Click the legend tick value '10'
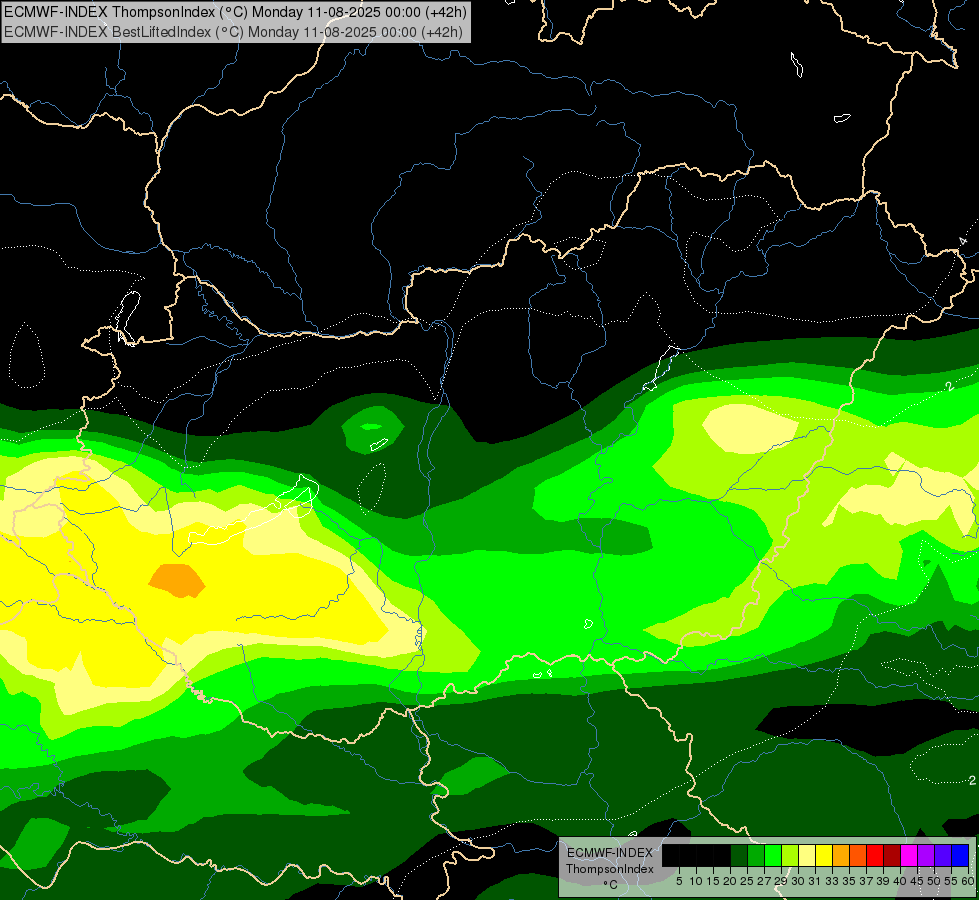979x900 pixels. tap(696, 881)
